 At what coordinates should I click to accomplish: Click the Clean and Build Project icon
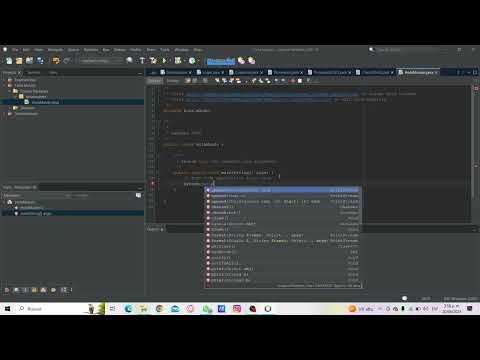153,61
